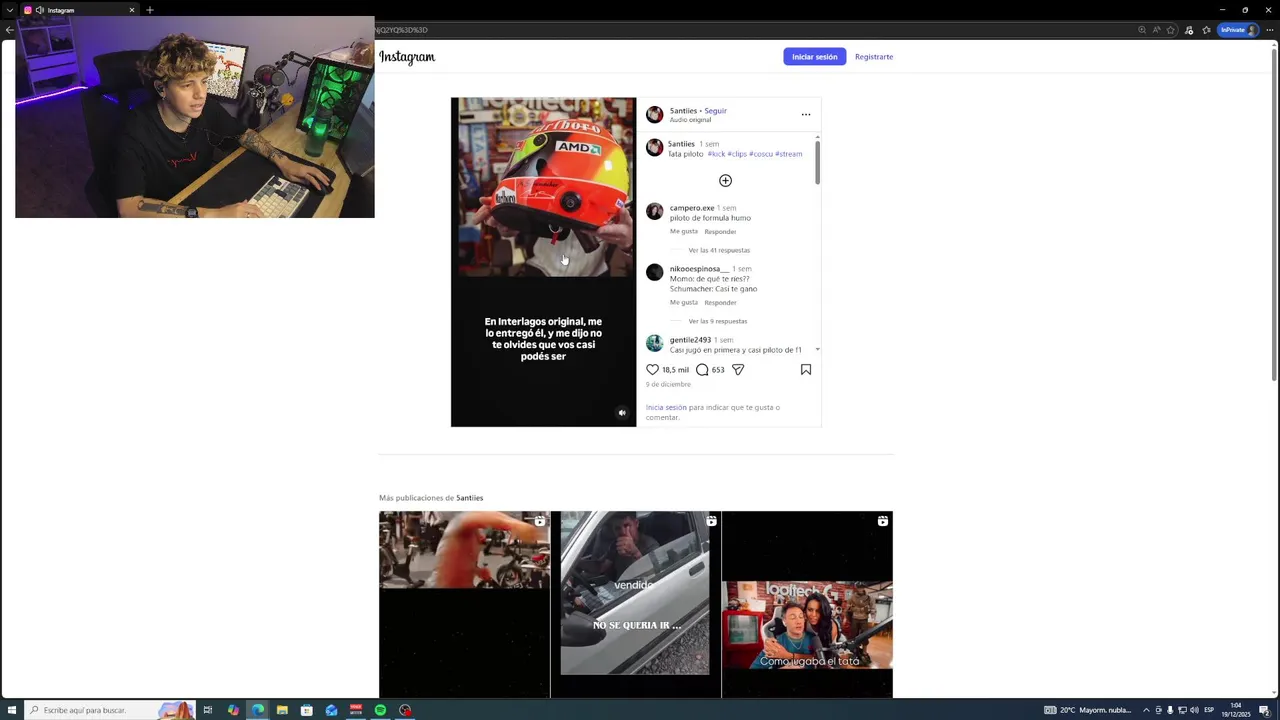The image size is (1280, 720).
Task: Open the campero.exe profile picture
Action: coord(655,211)
